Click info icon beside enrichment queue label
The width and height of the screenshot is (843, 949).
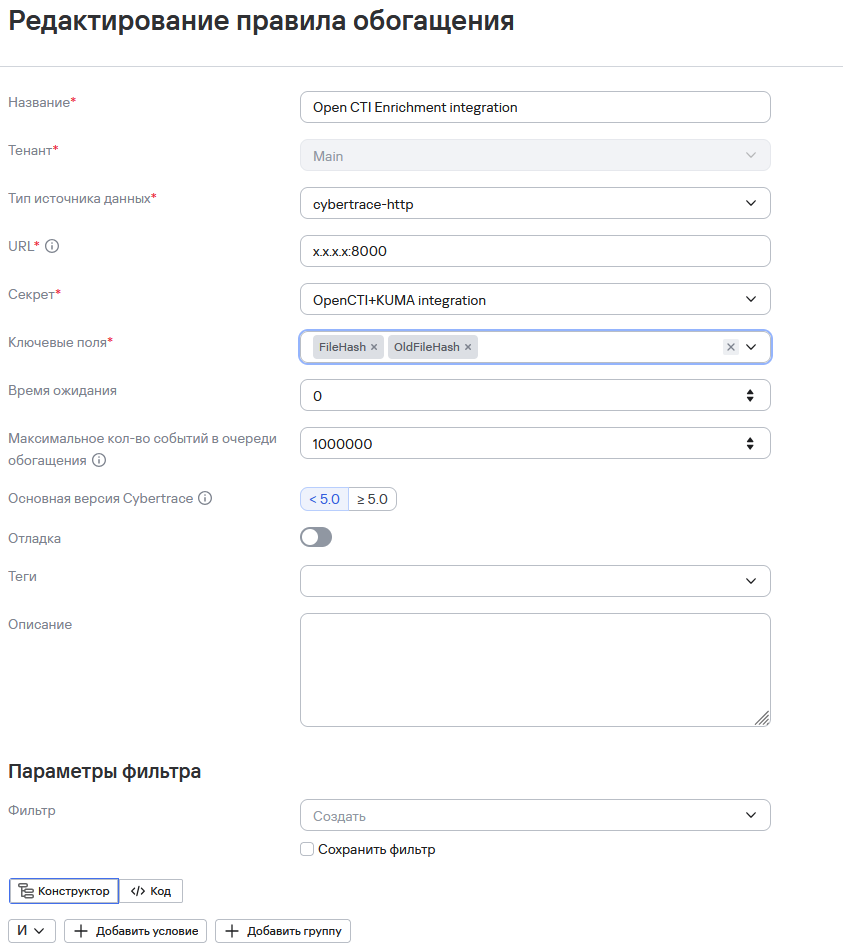pyautogui.click(x=99, y=461)
